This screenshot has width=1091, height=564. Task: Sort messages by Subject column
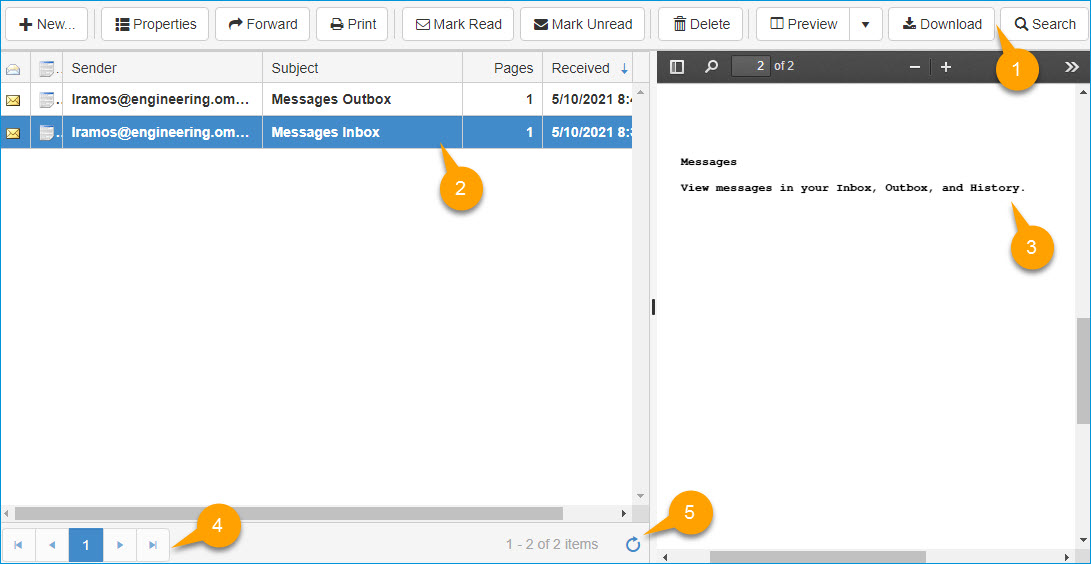coord(363,68)
